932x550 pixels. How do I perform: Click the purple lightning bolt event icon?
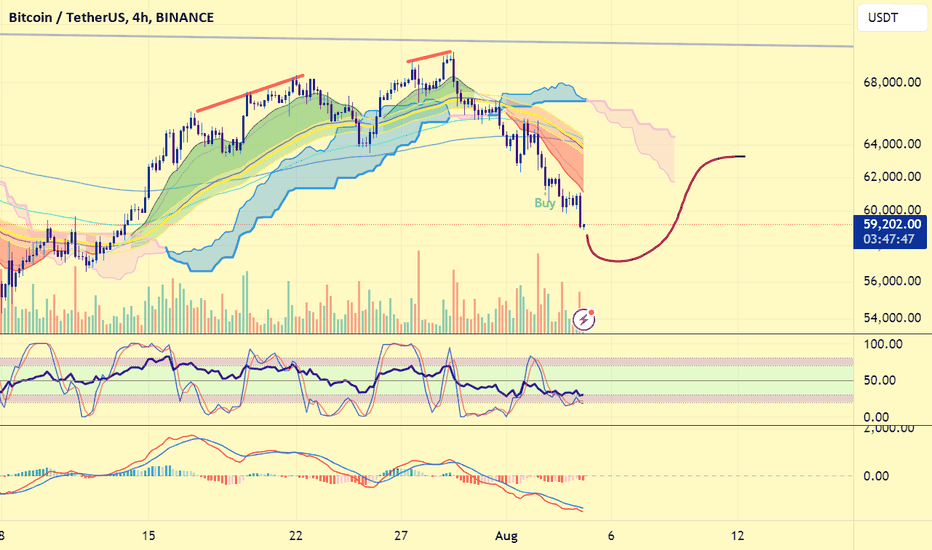tap(584, 319)
